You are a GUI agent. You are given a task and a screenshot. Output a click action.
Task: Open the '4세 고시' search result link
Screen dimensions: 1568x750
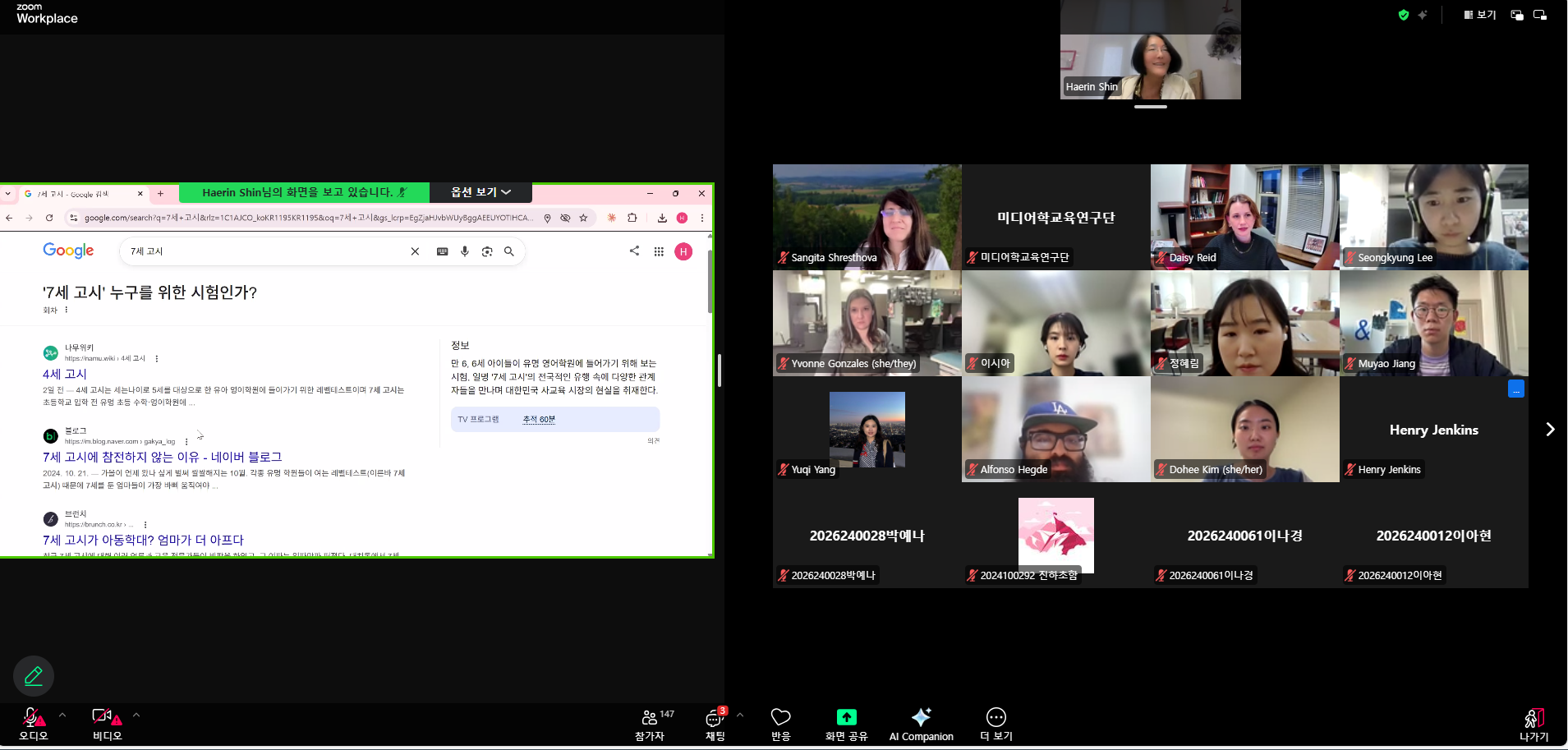(65, 375)
